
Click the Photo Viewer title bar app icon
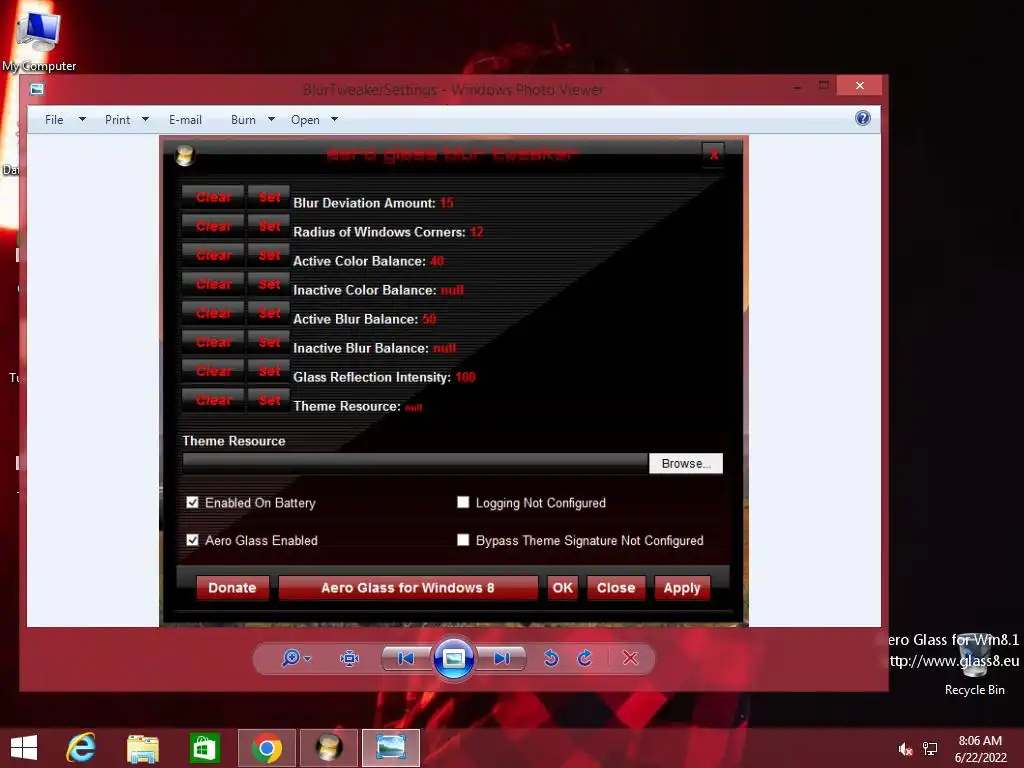pos(37,89)
